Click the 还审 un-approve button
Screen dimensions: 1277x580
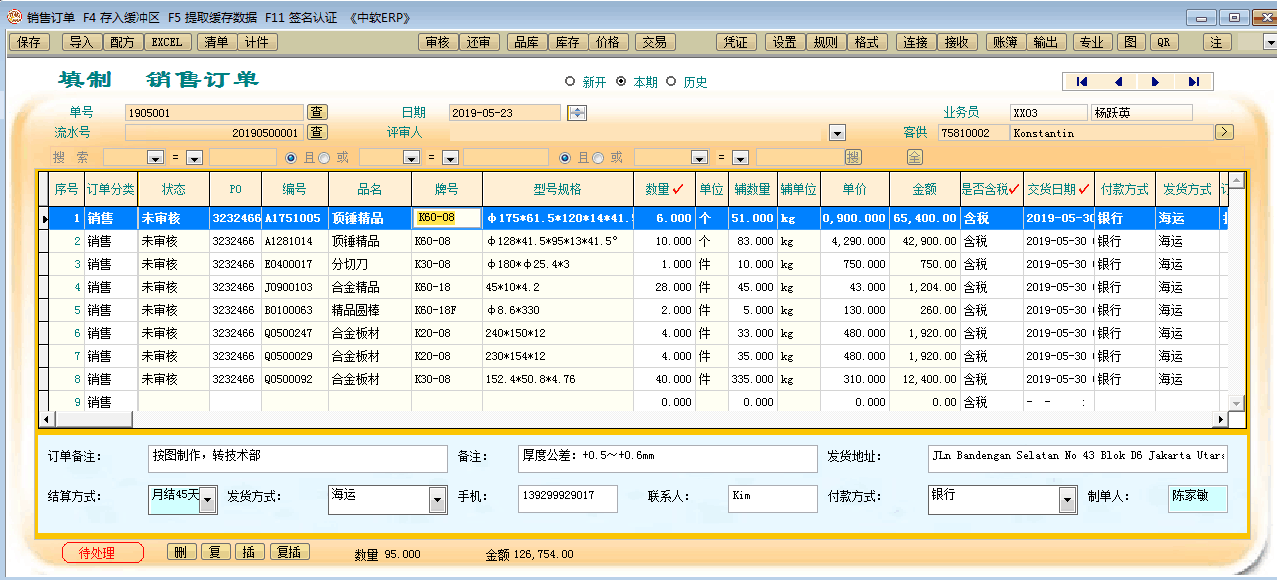(478, 42)
